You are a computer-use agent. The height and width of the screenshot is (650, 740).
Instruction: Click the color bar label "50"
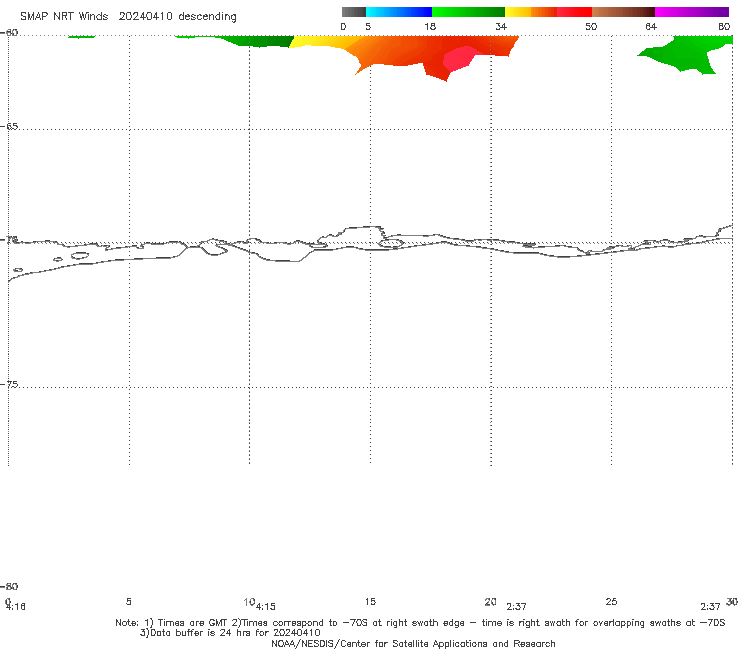click(591, 26)
